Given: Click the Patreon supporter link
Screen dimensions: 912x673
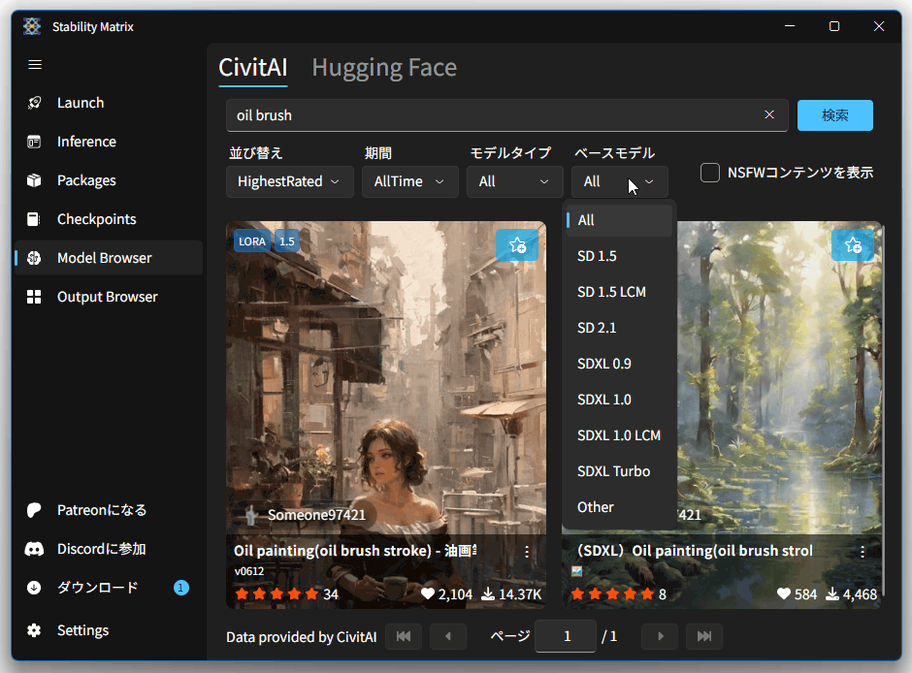Looking at the screenshot, I should click(x=109, y=510).
